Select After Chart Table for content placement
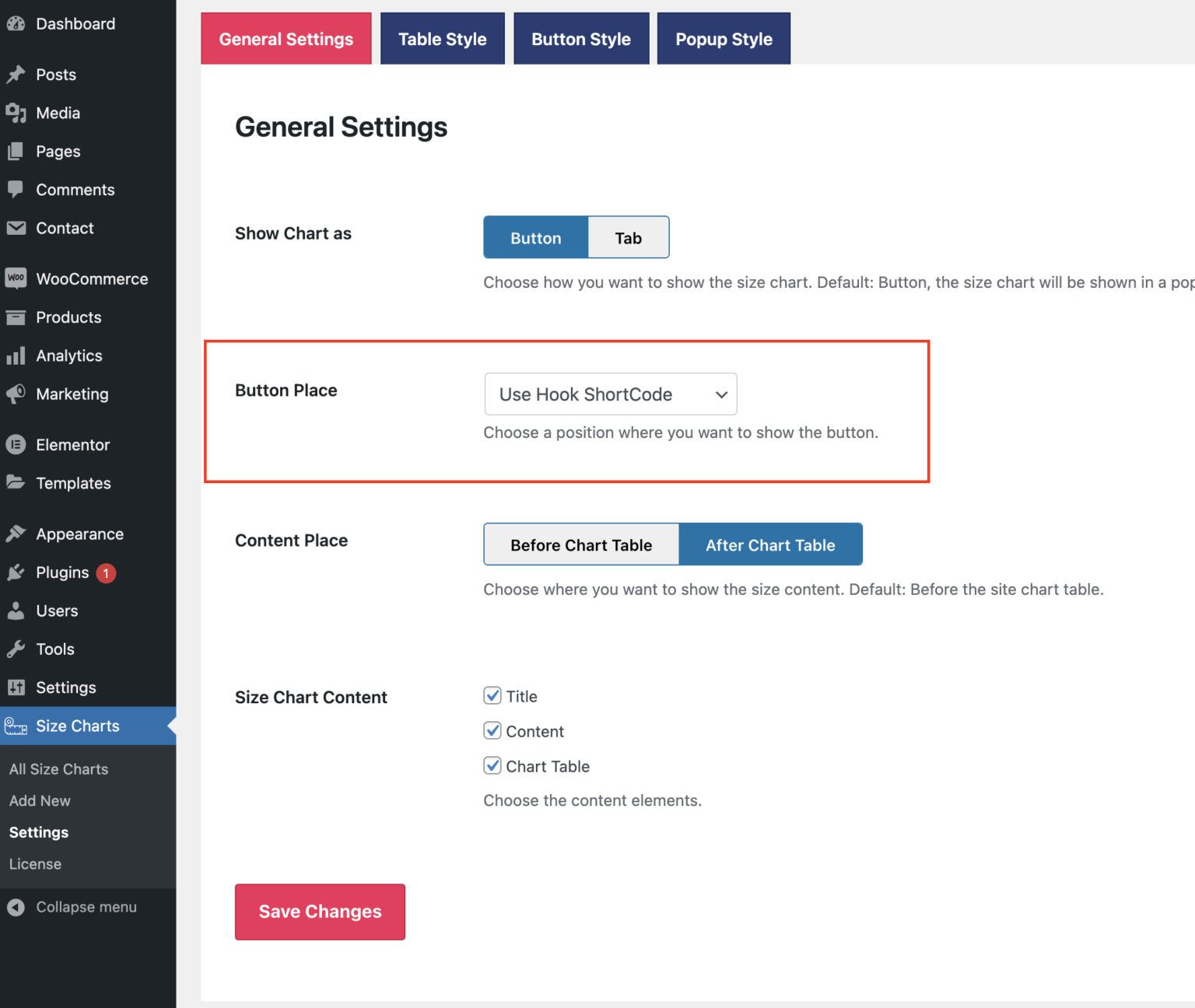Screen dimensions: 1195x1008 [771, 544]
